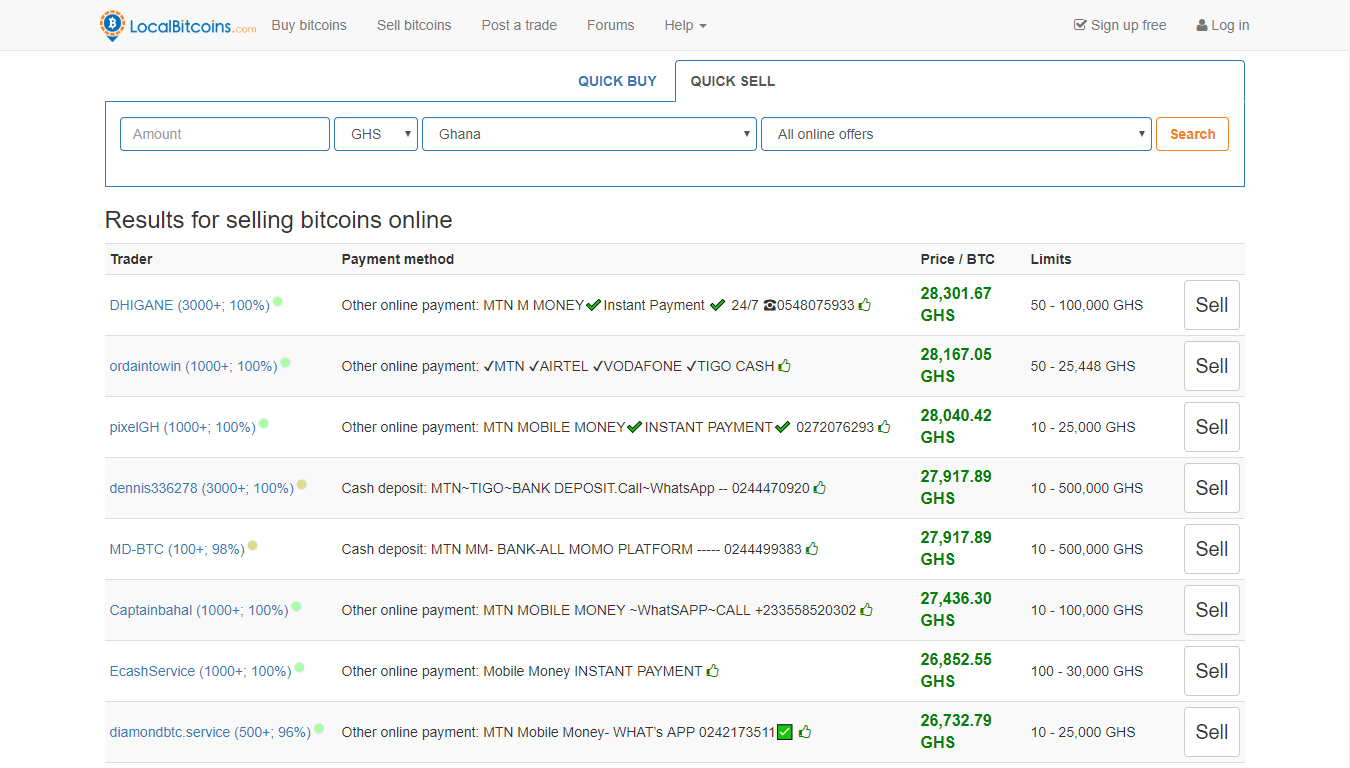Open trader profile pixelGH
Image resolution: width=1350 pixels, height=768 pixels.
pos(183,427)
